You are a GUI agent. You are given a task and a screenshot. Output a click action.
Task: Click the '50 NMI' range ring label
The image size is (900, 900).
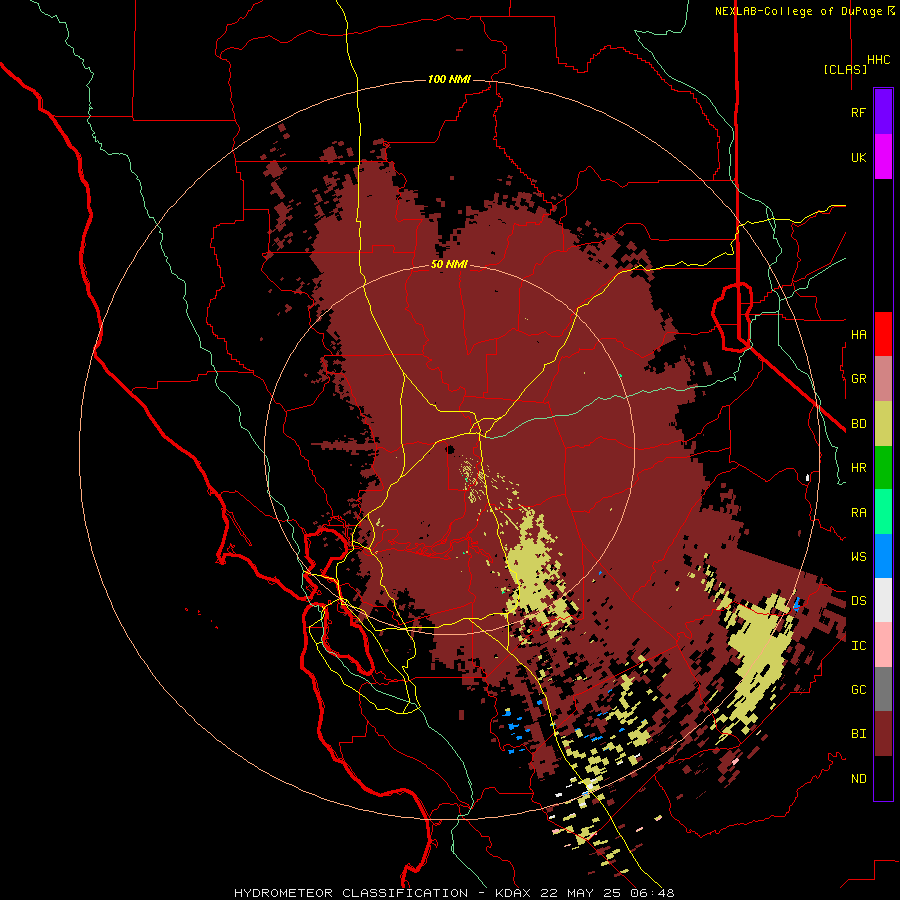(449, 265)
